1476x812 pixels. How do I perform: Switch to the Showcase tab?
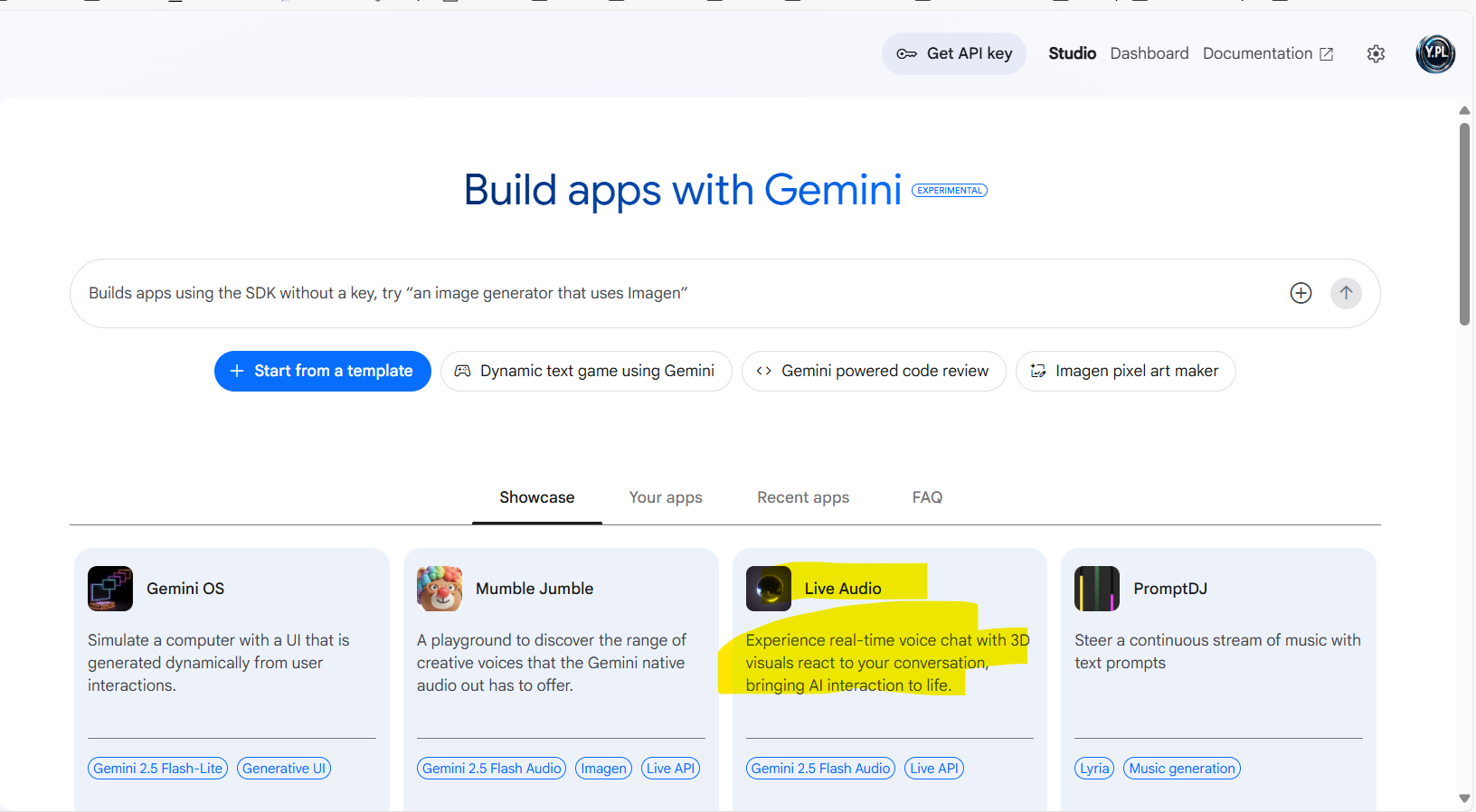[537, 497]
